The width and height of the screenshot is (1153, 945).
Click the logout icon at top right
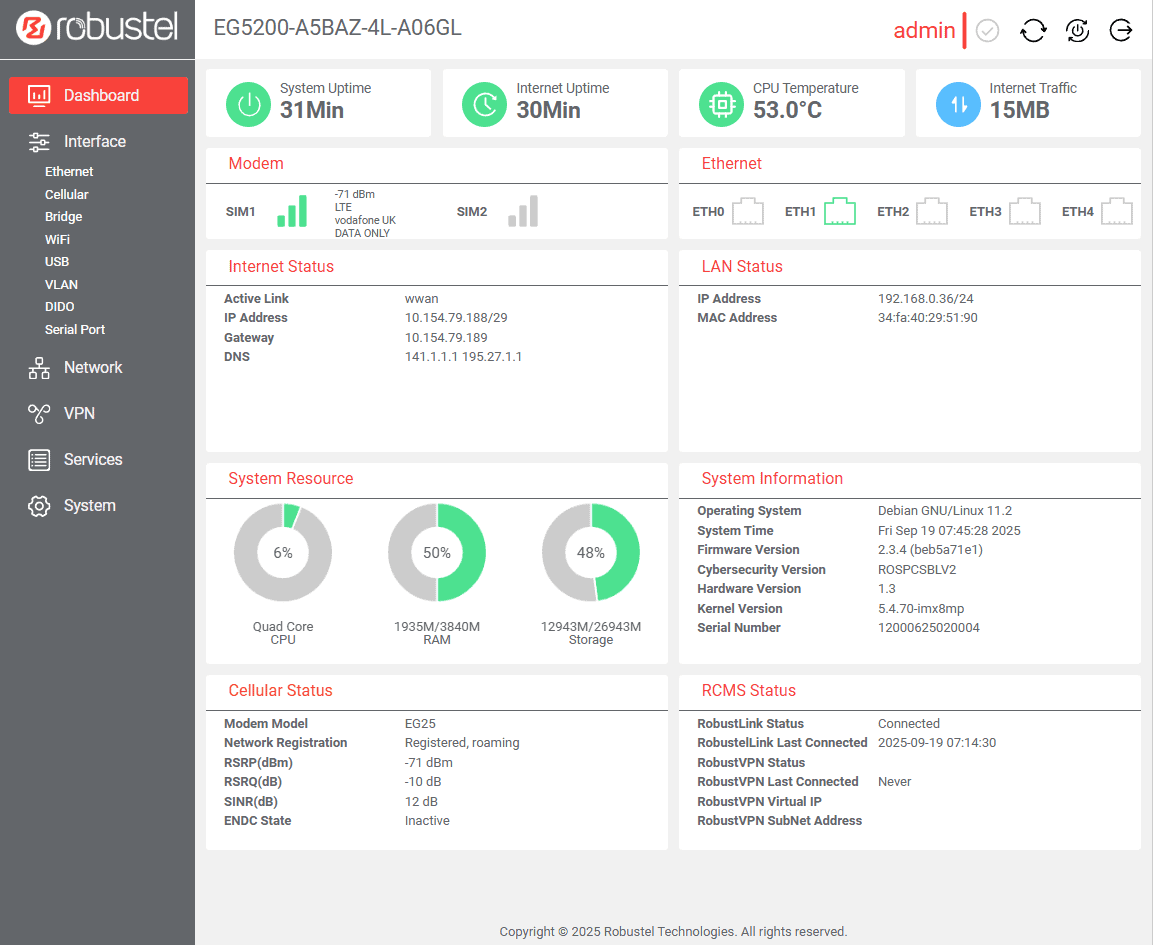[1121, 31]
